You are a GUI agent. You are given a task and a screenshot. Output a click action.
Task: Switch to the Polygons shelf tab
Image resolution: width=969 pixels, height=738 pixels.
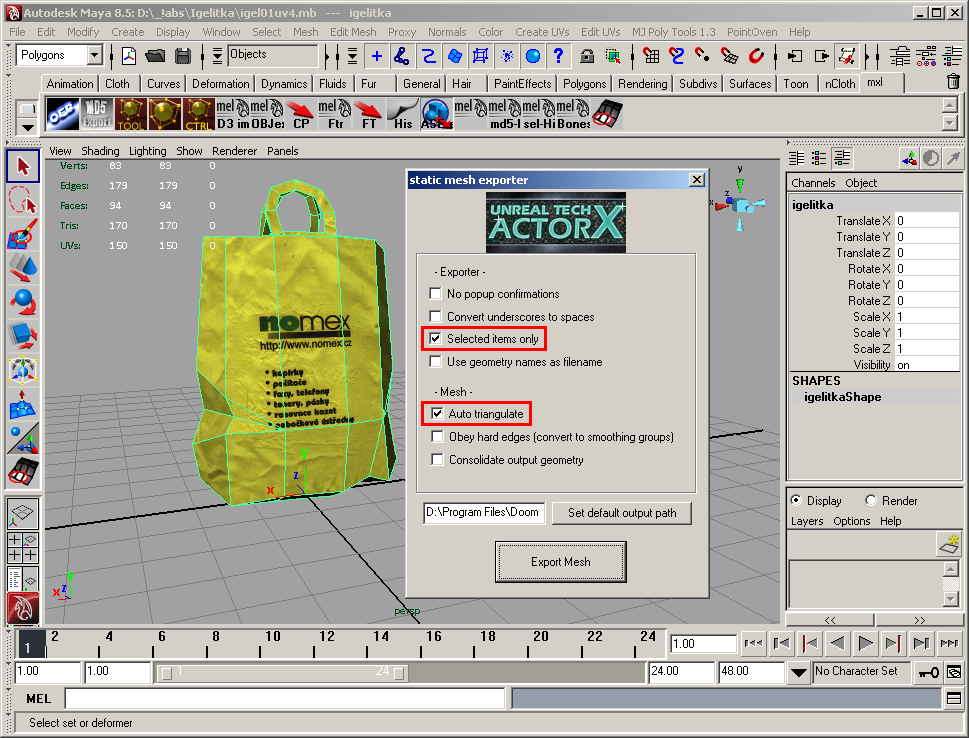(584, 83)
